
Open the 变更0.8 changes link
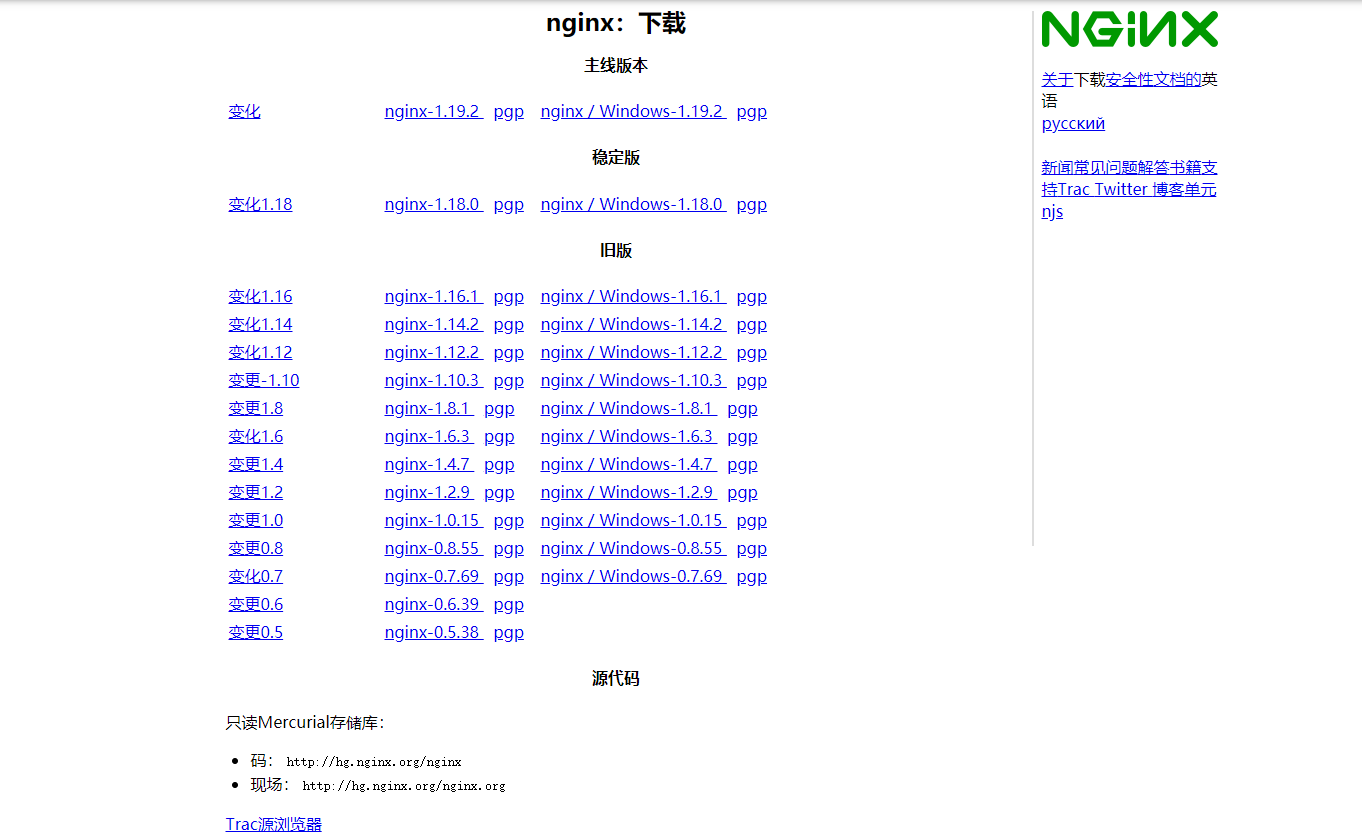255,548
